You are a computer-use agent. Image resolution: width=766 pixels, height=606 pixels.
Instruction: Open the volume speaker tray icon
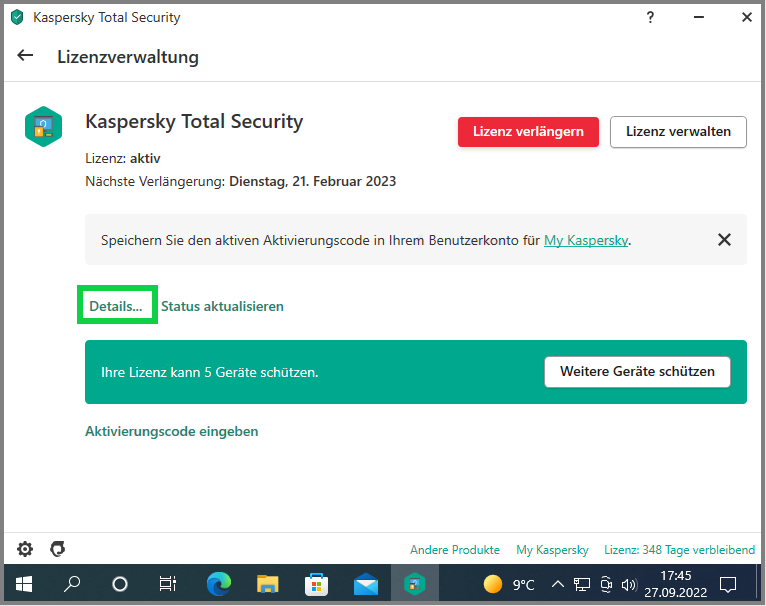[629, 584]
